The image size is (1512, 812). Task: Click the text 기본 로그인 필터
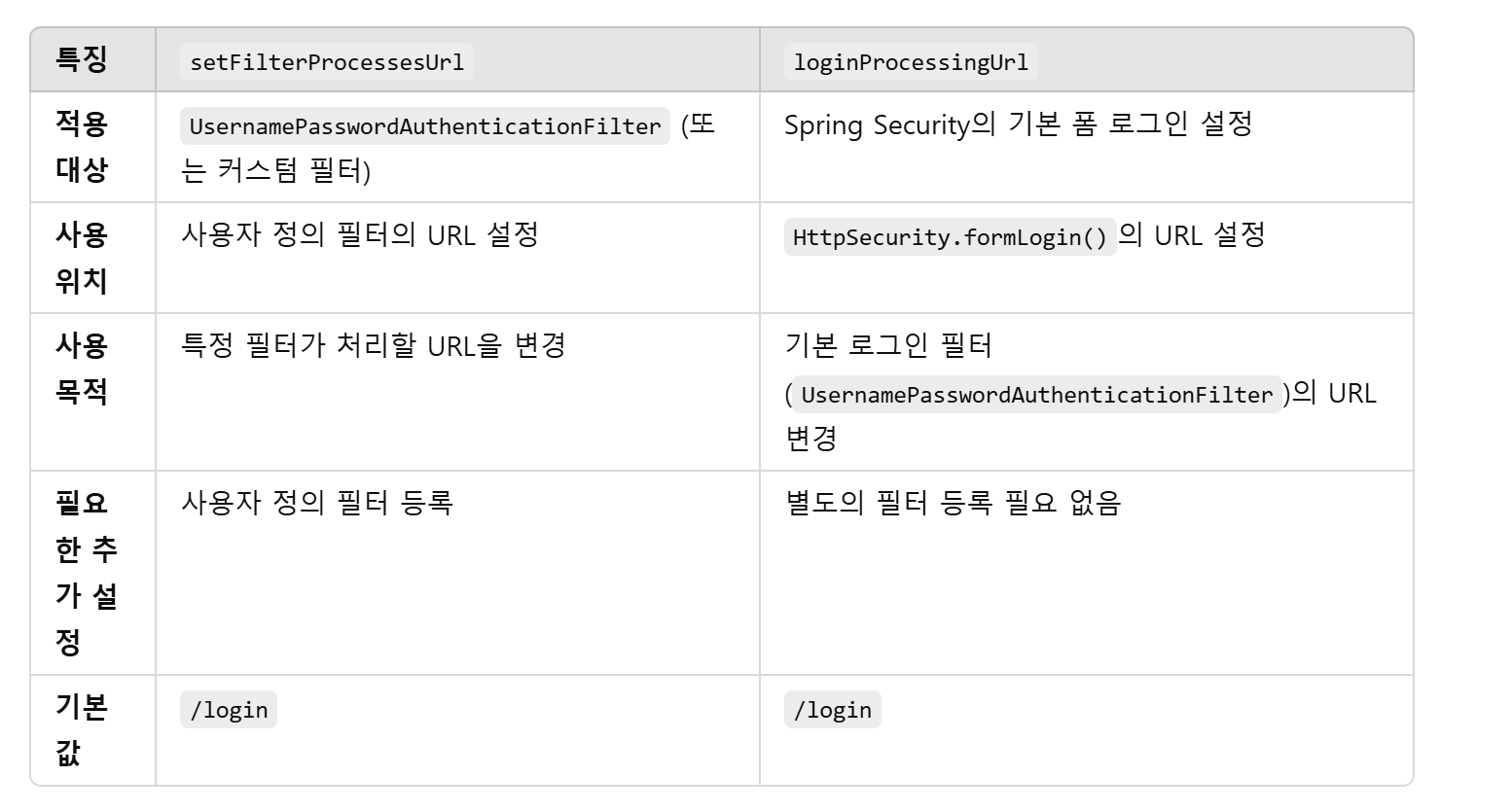pyautogui.click(x=888, y=346)
